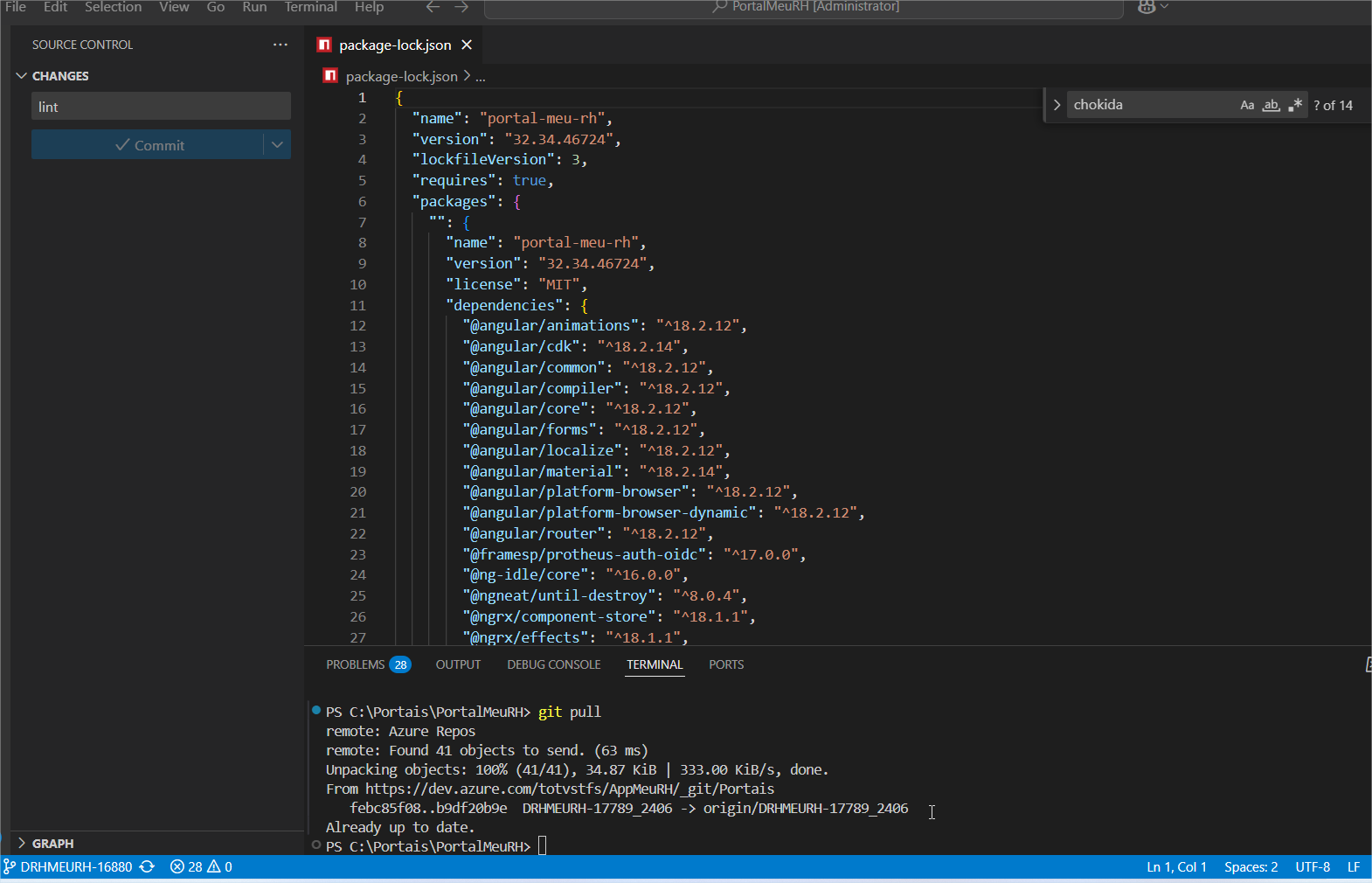This screenshot has height=883, width=1372.
Task: Switch to the OUTPUT panel tab
Action: point(458,664)
